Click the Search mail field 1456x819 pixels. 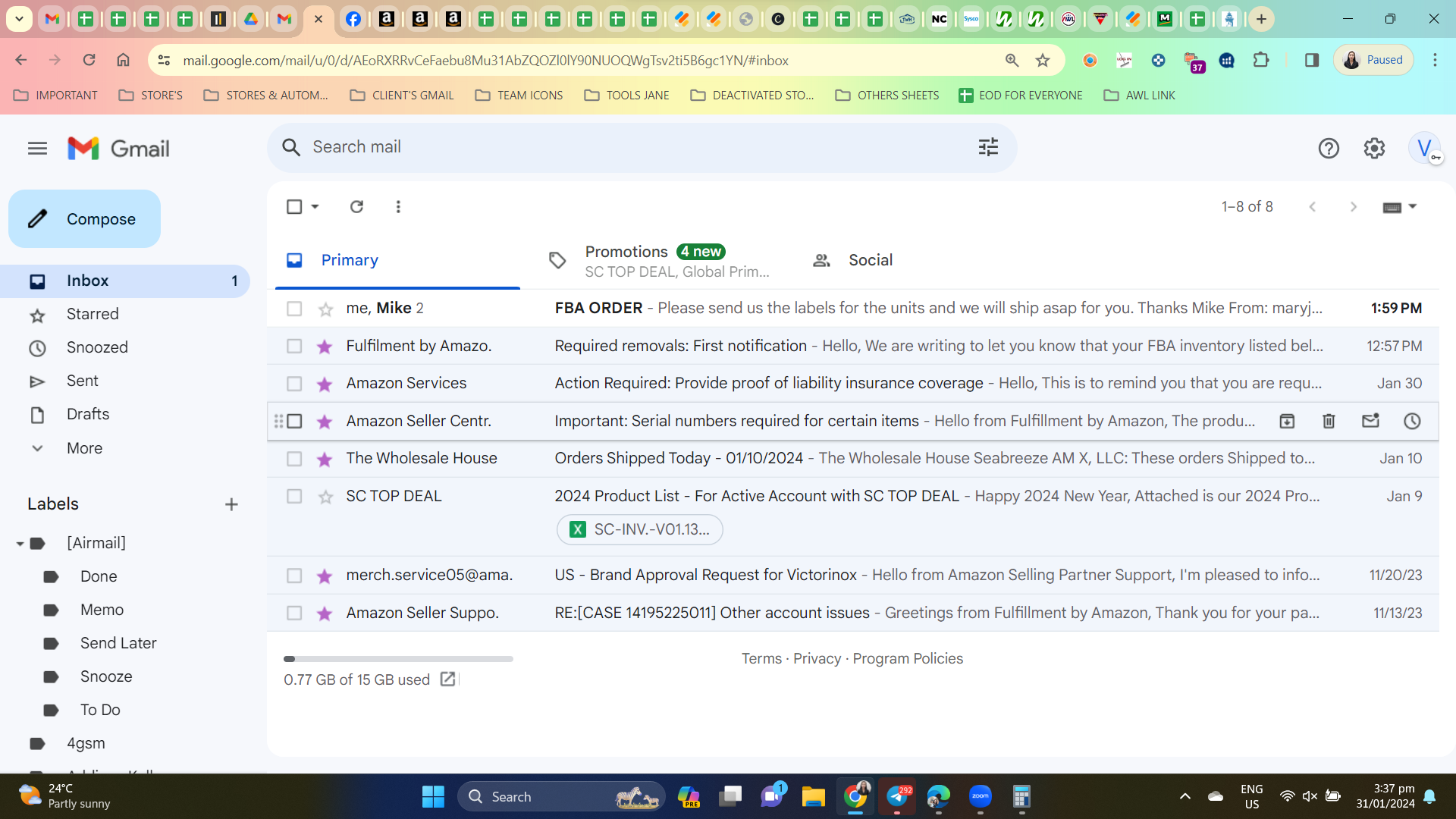(x=641, y=147)
